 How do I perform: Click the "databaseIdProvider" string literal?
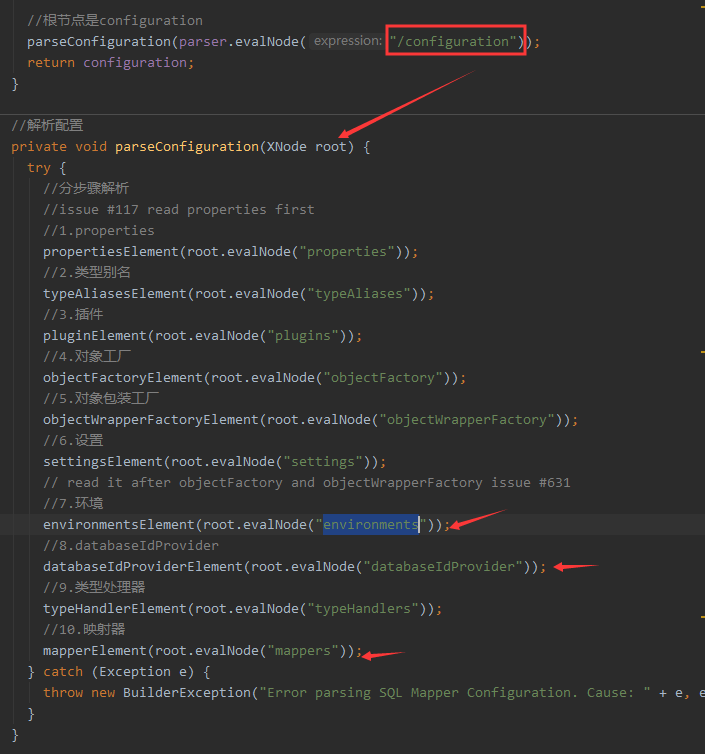click(443, 567)
